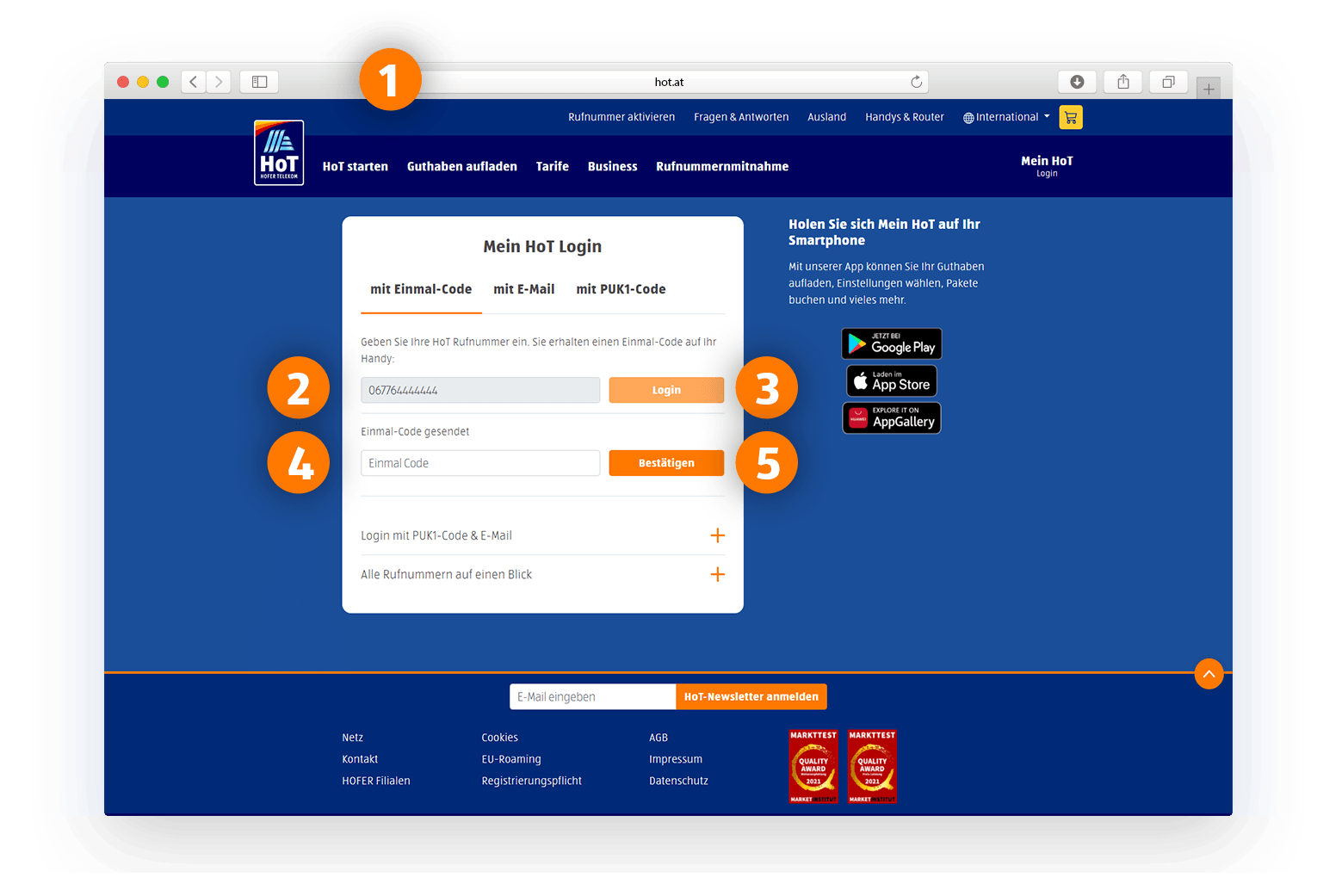Click the Google Play badge
The height and width of the screenshot is (896, 1342).
892,343
